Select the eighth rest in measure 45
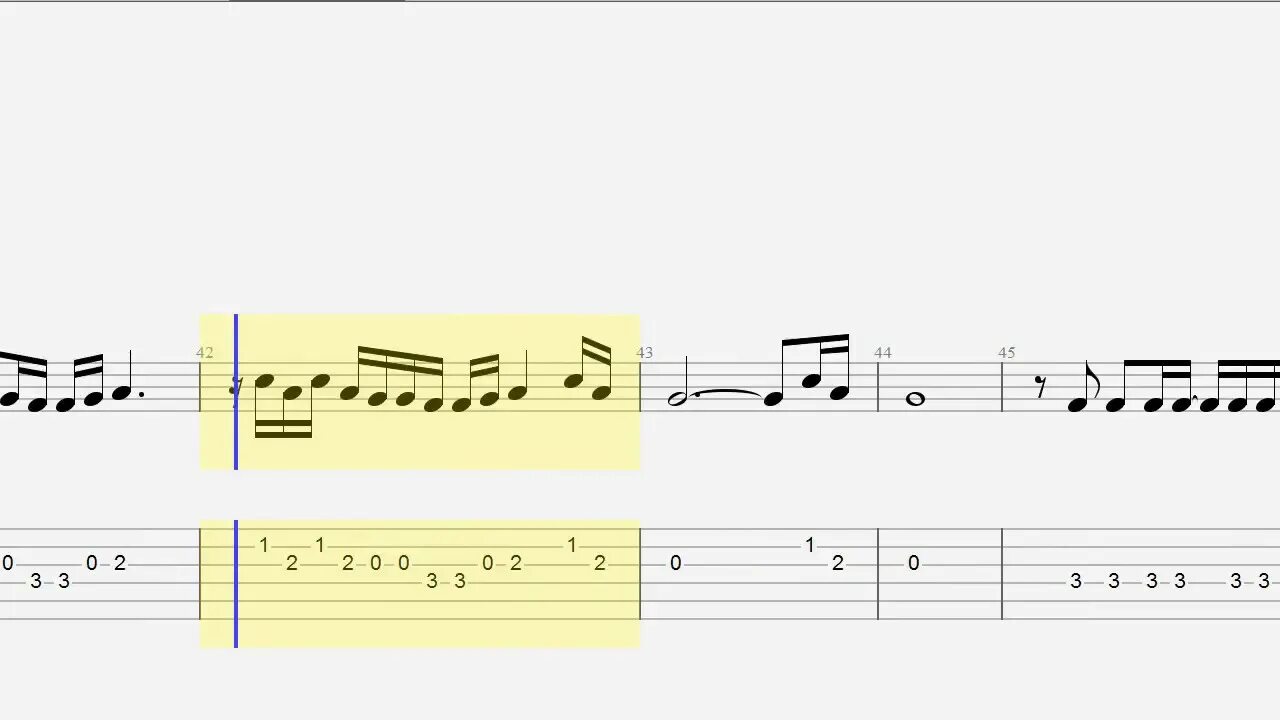 pos(1041,388)
